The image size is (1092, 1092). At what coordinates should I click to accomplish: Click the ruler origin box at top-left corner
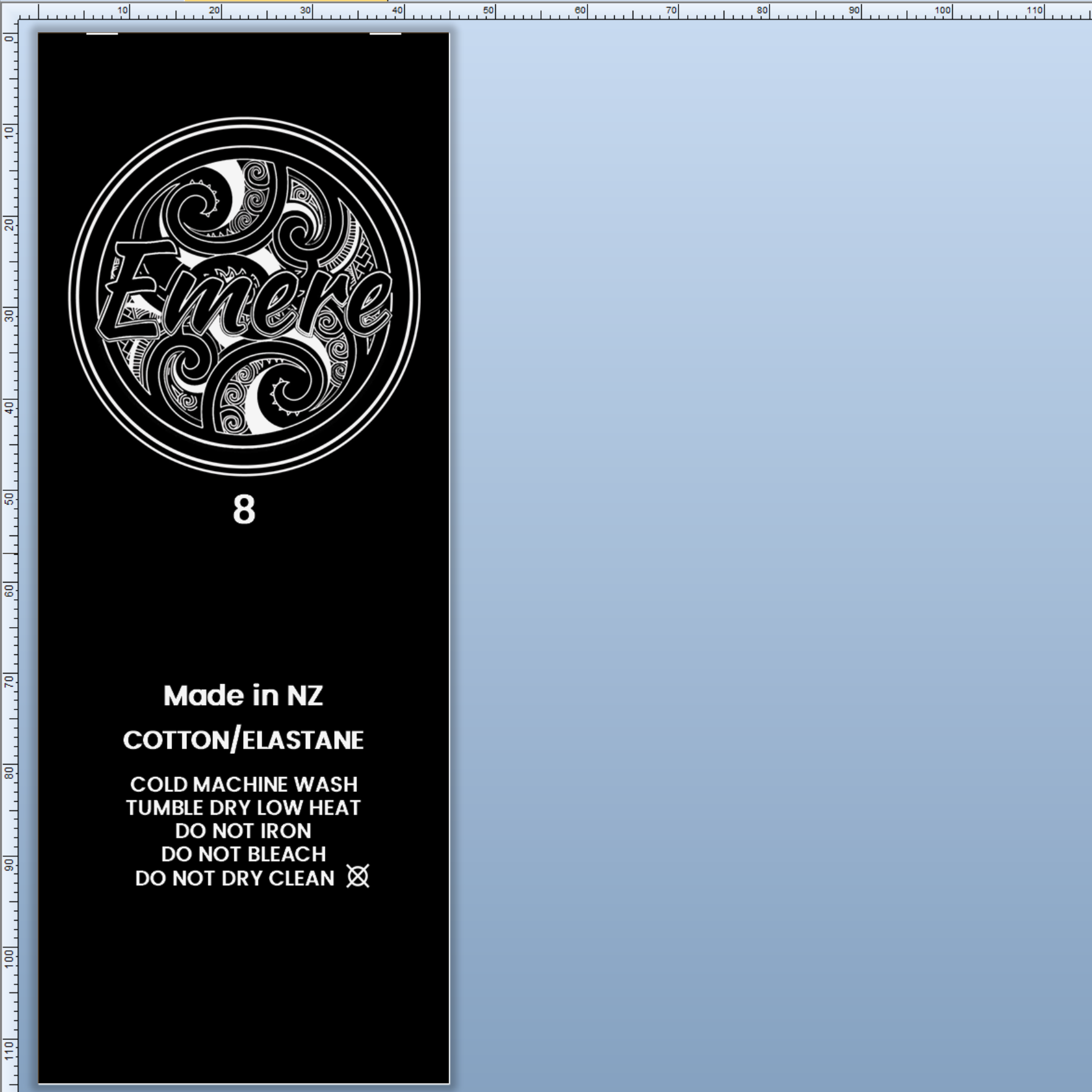tap(9, 10)
